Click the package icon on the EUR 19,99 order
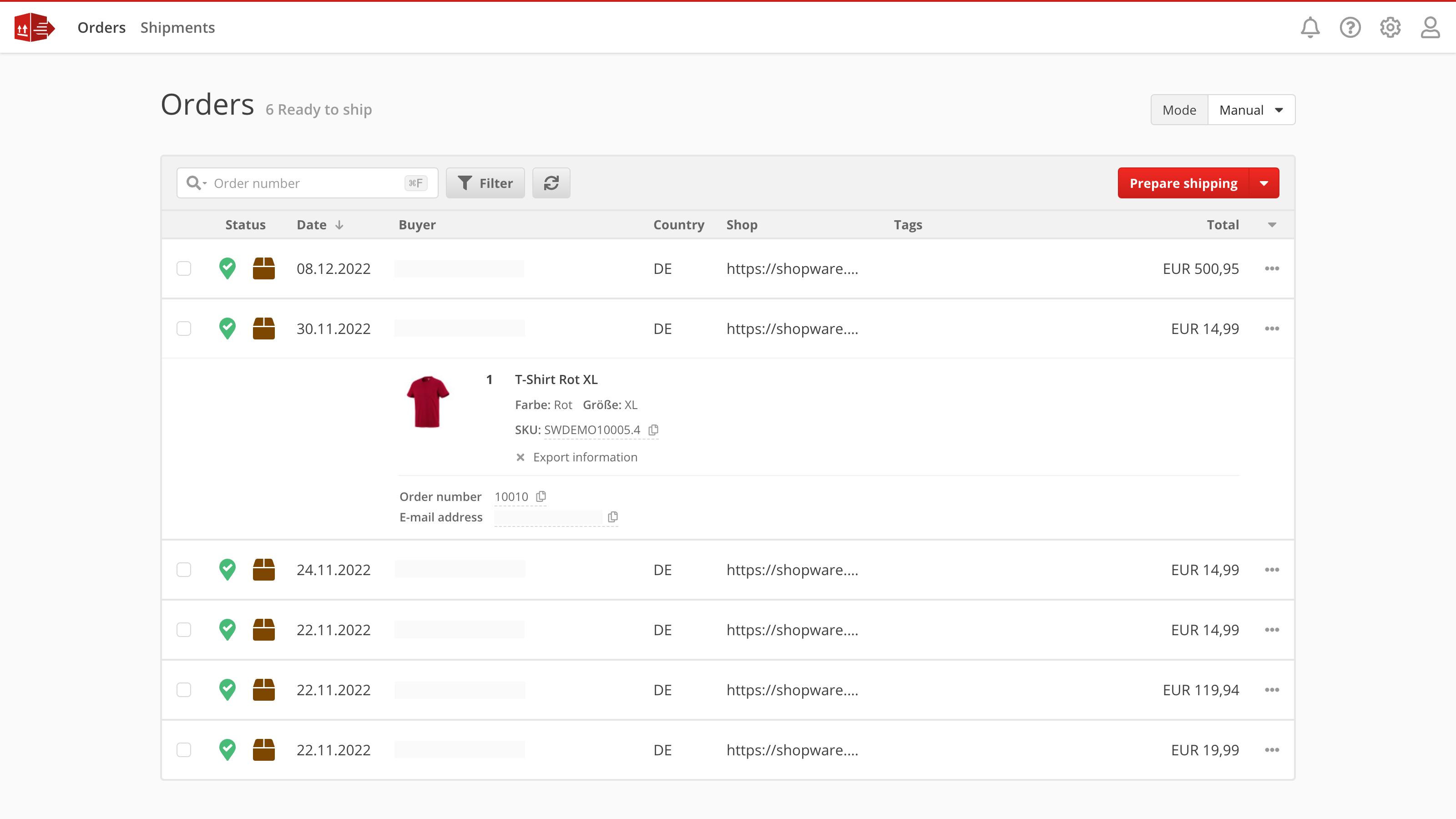This screenshot has width=1456, height=819. 263,750
